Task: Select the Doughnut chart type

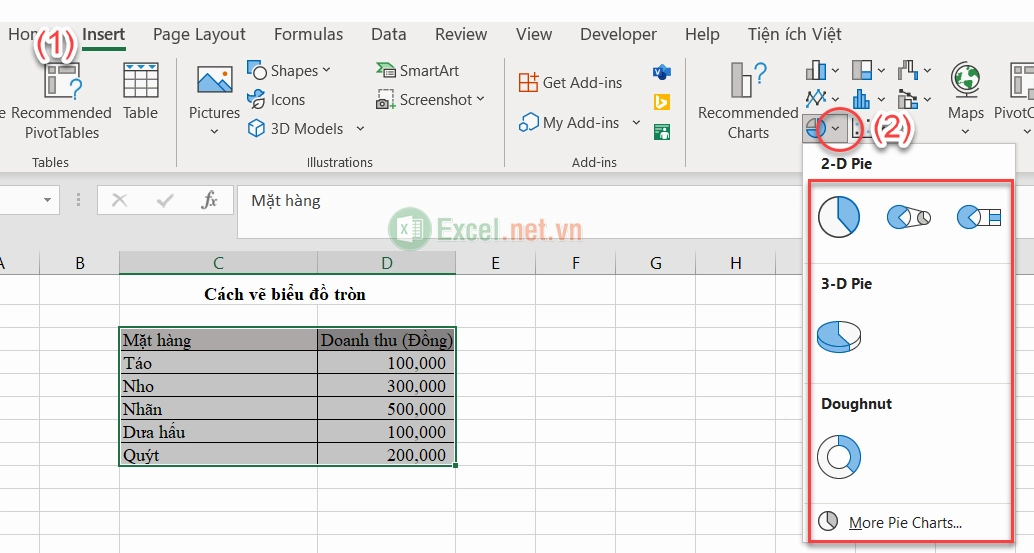Action: click(839, 456)
